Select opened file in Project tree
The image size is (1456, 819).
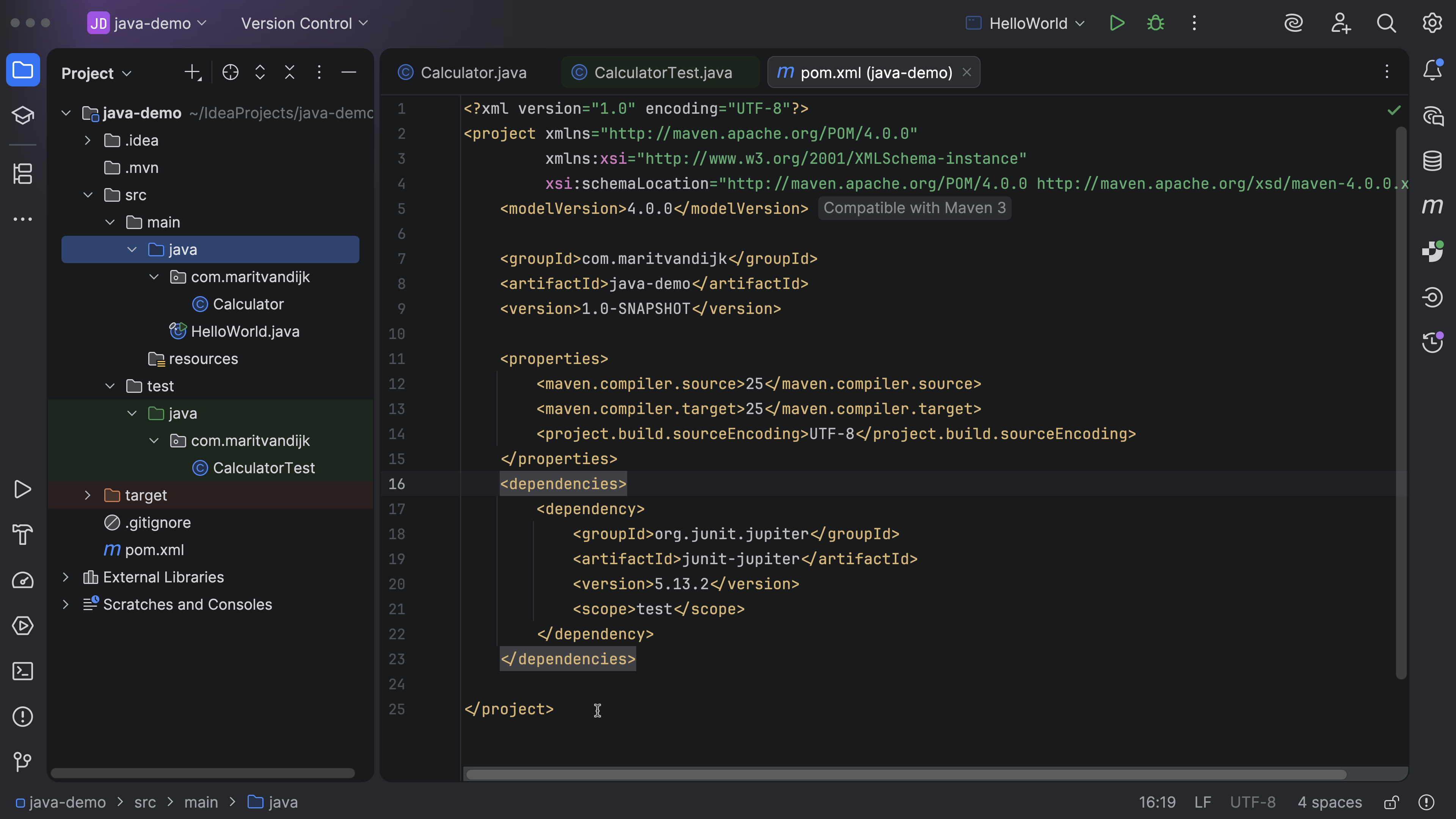231,72
